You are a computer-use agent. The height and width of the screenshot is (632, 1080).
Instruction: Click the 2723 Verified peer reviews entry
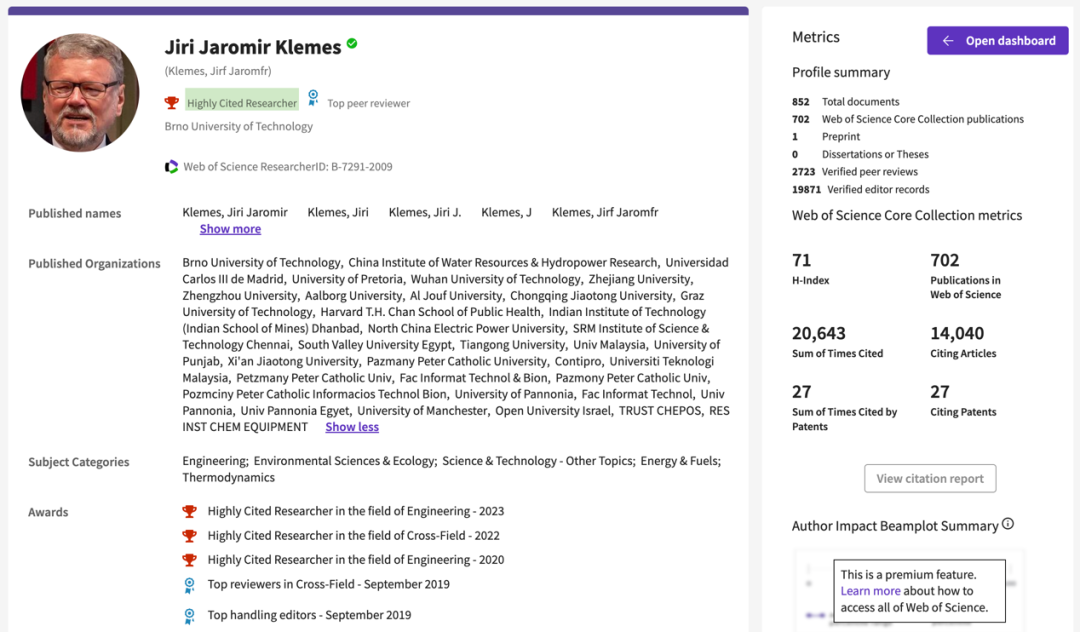click(x=855, y=172)
